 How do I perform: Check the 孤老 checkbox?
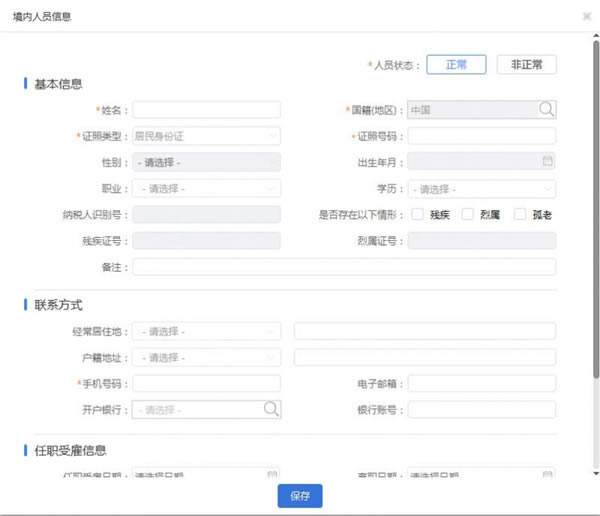(519, 214)
